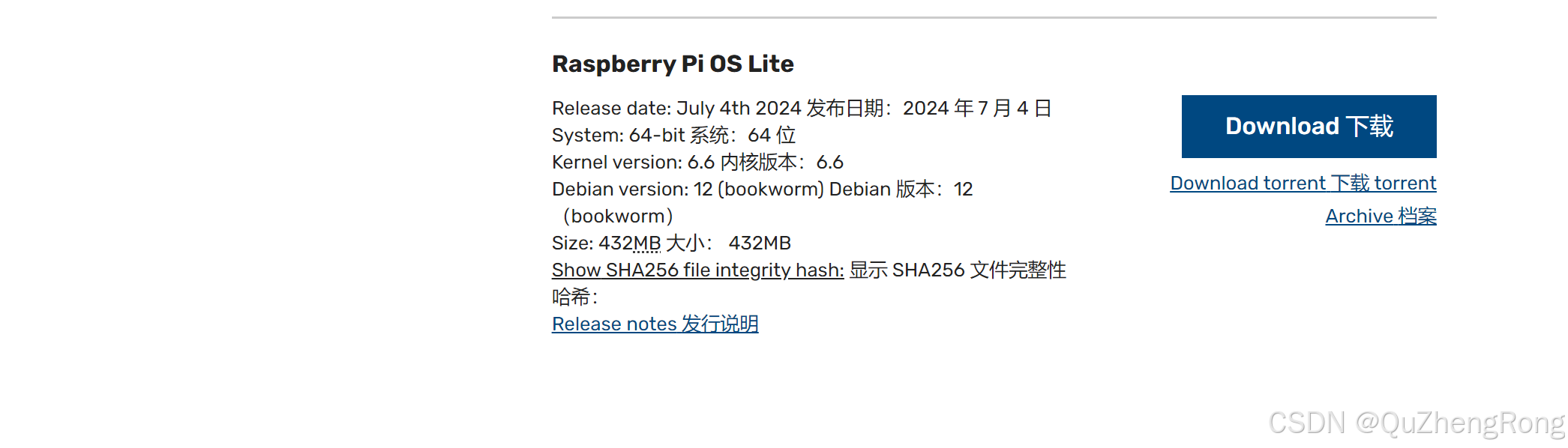Image resolution: width=1568 pixels, height=448 pixels.
Task: Click the CSDN @QuZhengRong watermark
Action: [1416, 423]
